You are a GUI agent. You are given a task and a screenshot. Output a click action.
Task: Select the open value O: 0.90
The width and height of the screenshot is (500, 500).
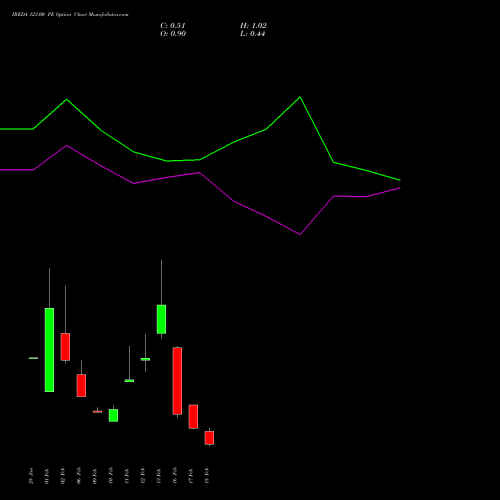point(173,34)
